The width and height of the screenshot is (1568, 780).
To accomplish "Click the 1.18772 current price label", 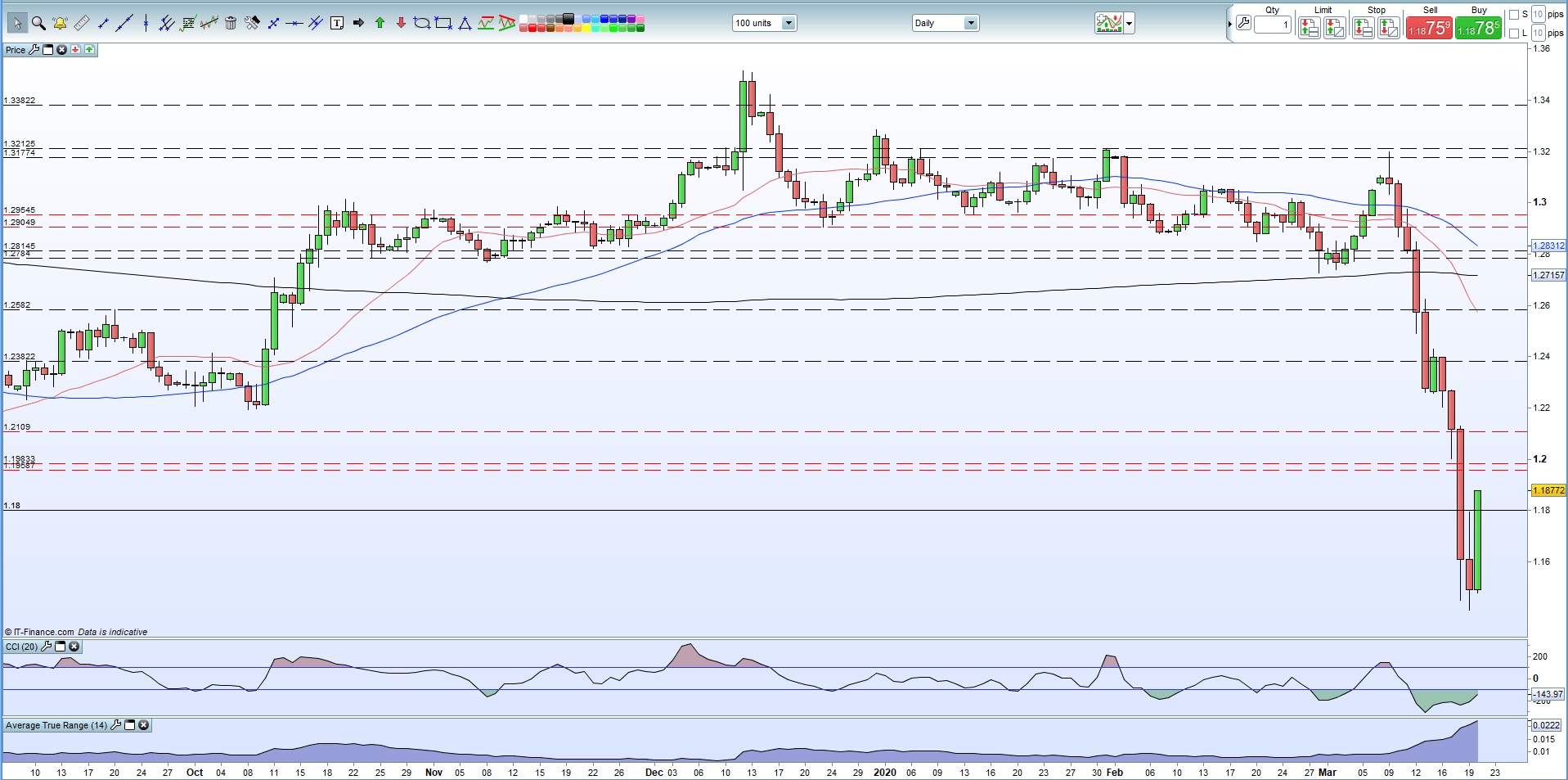I will (x=1548, y=490).
